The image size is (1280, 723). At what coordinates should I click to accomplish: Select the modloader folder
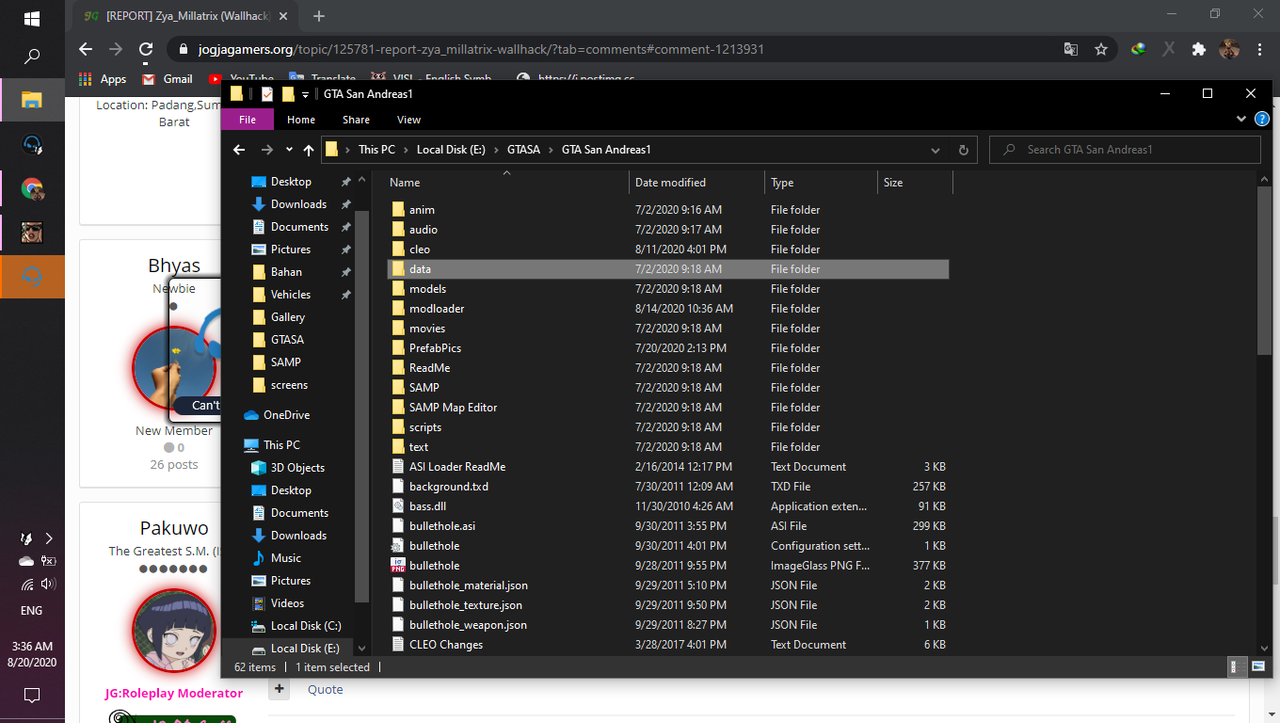pos(668,309)
